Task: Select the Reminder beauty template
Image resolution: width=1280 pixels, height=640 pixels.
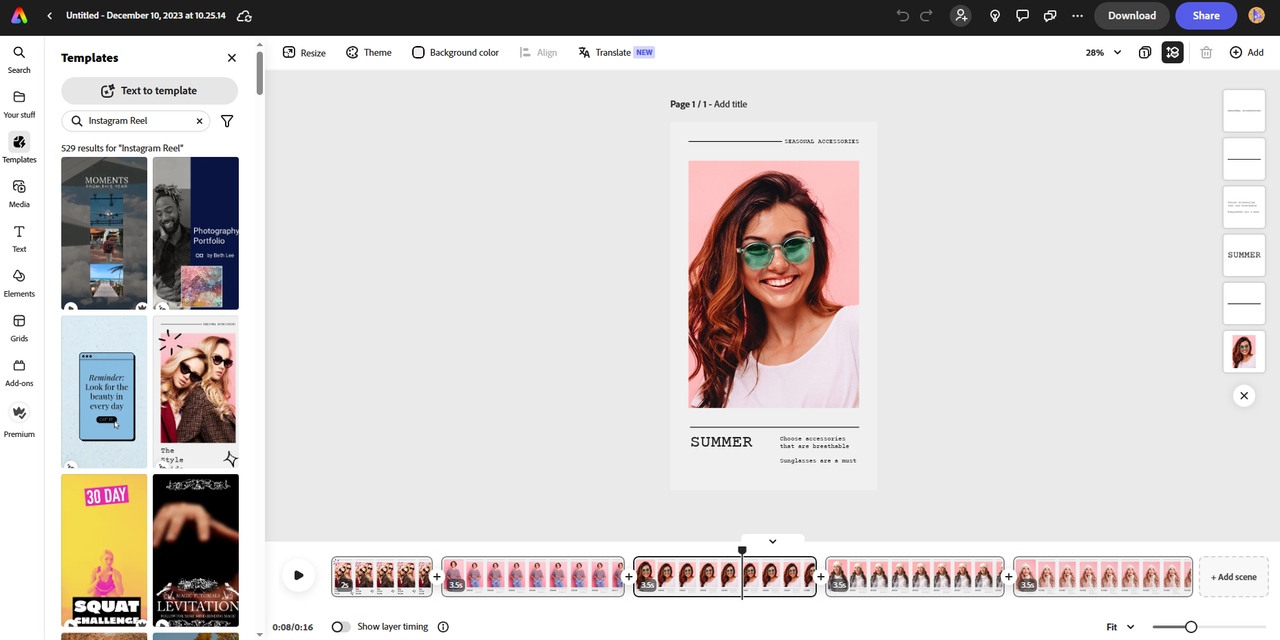Action: (x=104, y=392)
